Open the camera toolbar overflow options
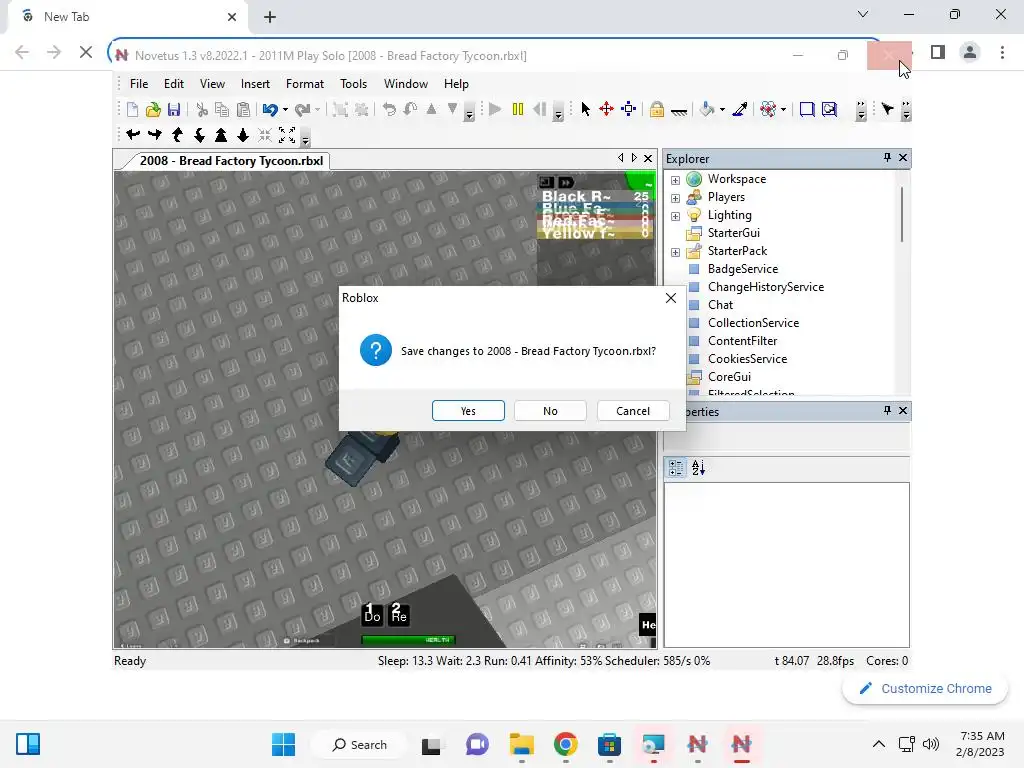Image resolution: width=1024 pixels, height=768 pixels. point(305,137)
